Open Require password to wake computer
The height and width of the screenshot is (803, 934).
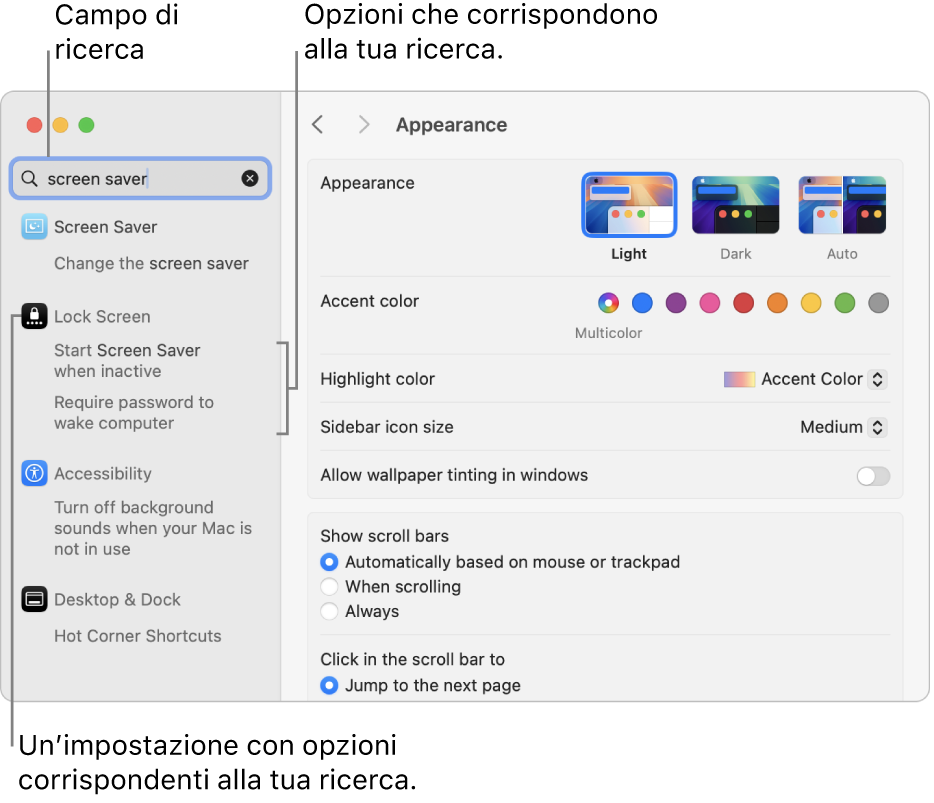coord(134,412)
